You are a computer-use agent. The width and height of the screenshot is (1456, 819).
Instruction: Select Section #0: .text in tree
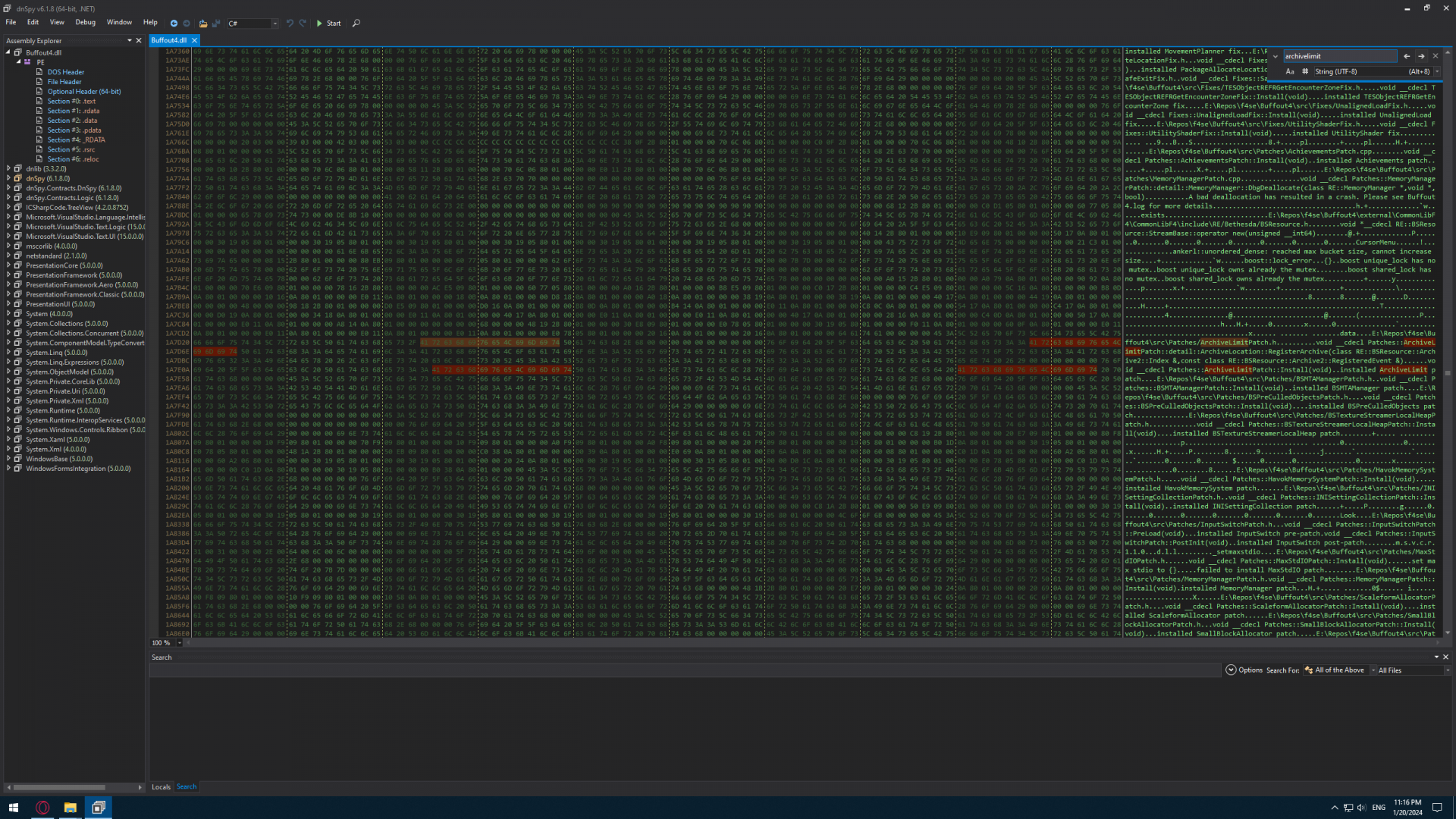click(x=71, y=101)
